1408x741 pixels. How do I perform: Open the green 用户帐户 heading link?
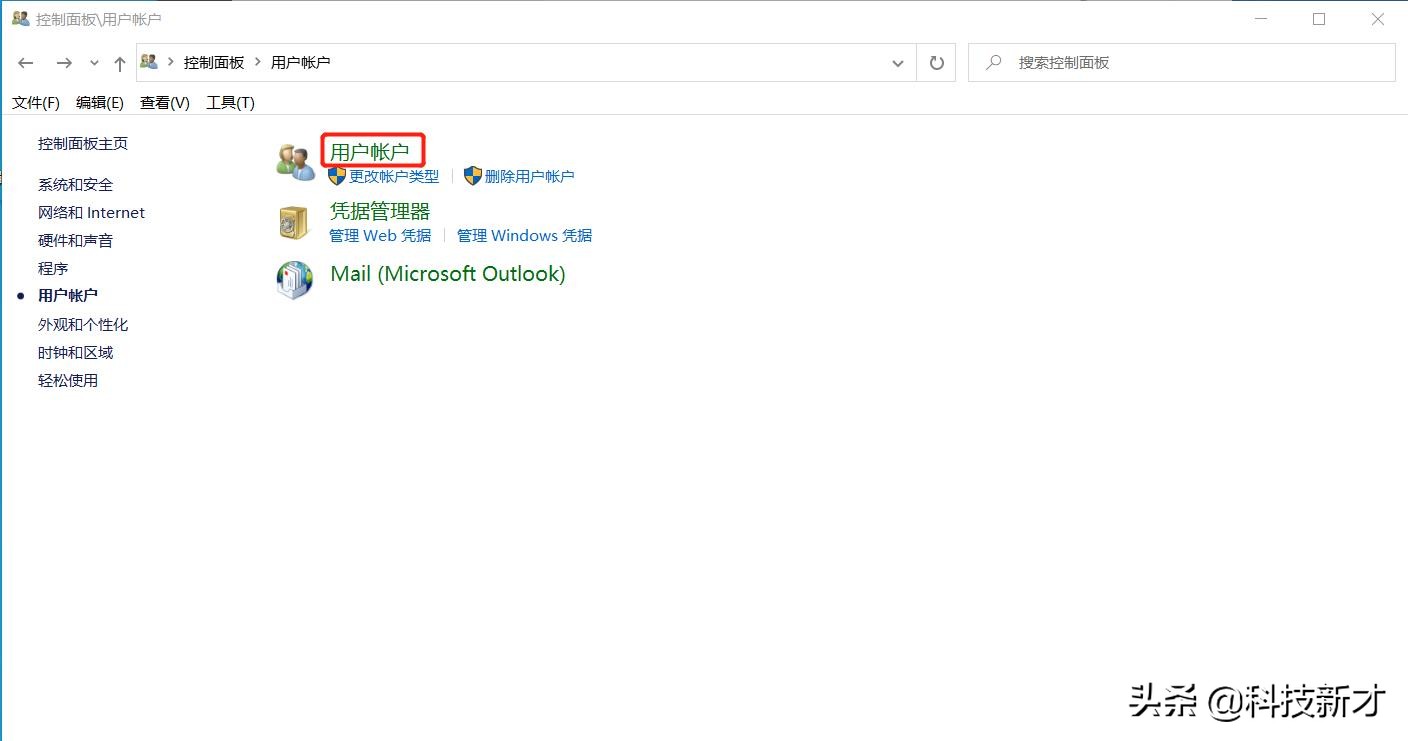coord(370,151)
